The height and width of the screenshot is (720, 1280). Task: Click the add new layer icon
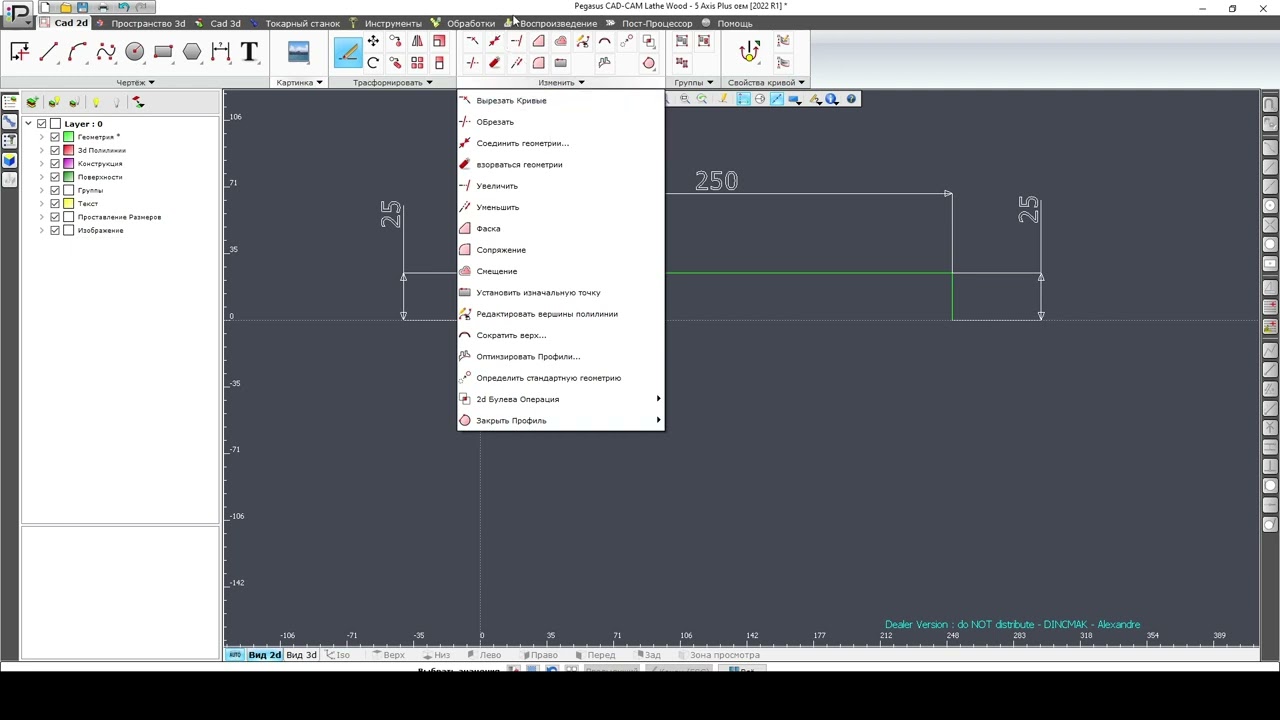[32, 102]
